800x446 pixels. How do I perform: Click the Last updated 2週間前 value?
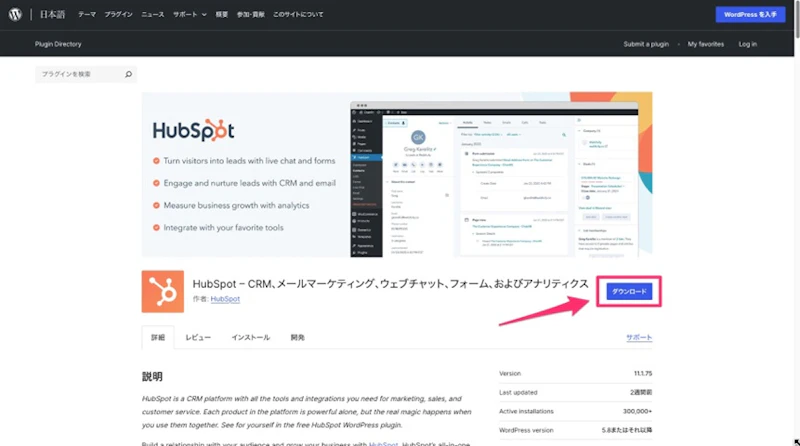[x=641, y=392]
